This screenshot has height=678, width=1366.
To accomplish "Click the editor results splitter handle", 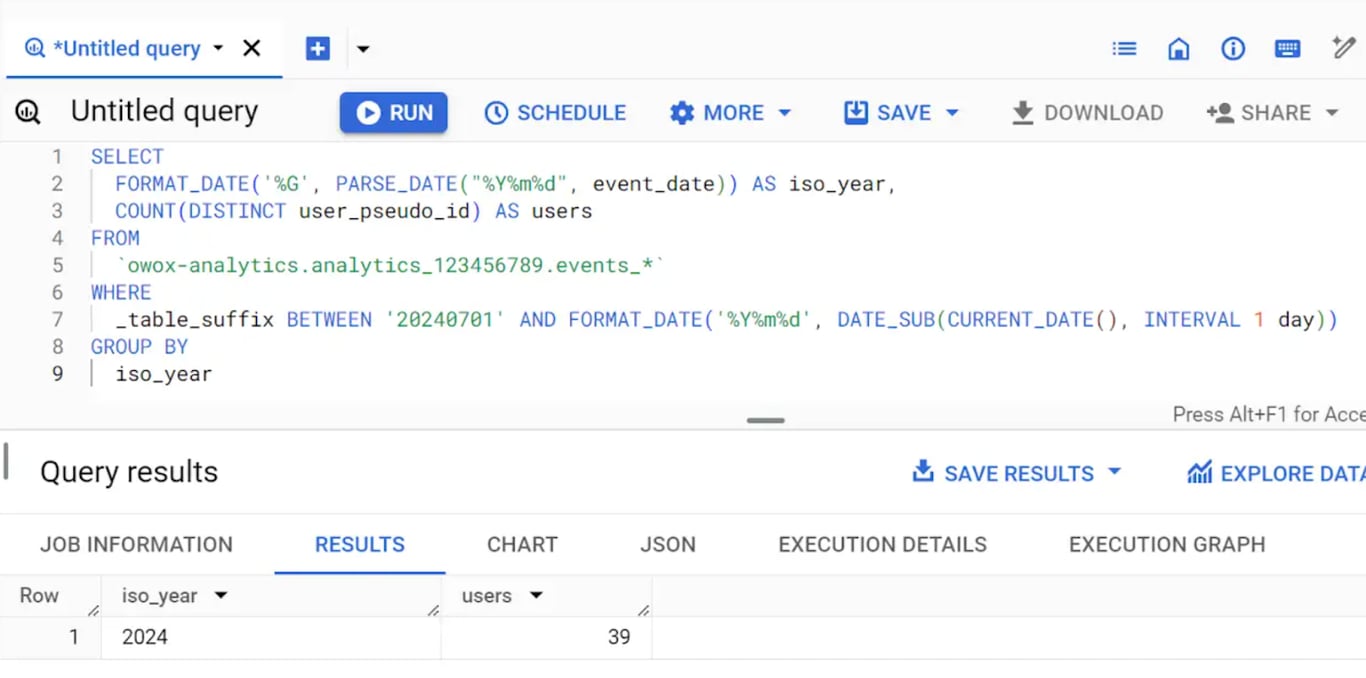I will (765, 421).
